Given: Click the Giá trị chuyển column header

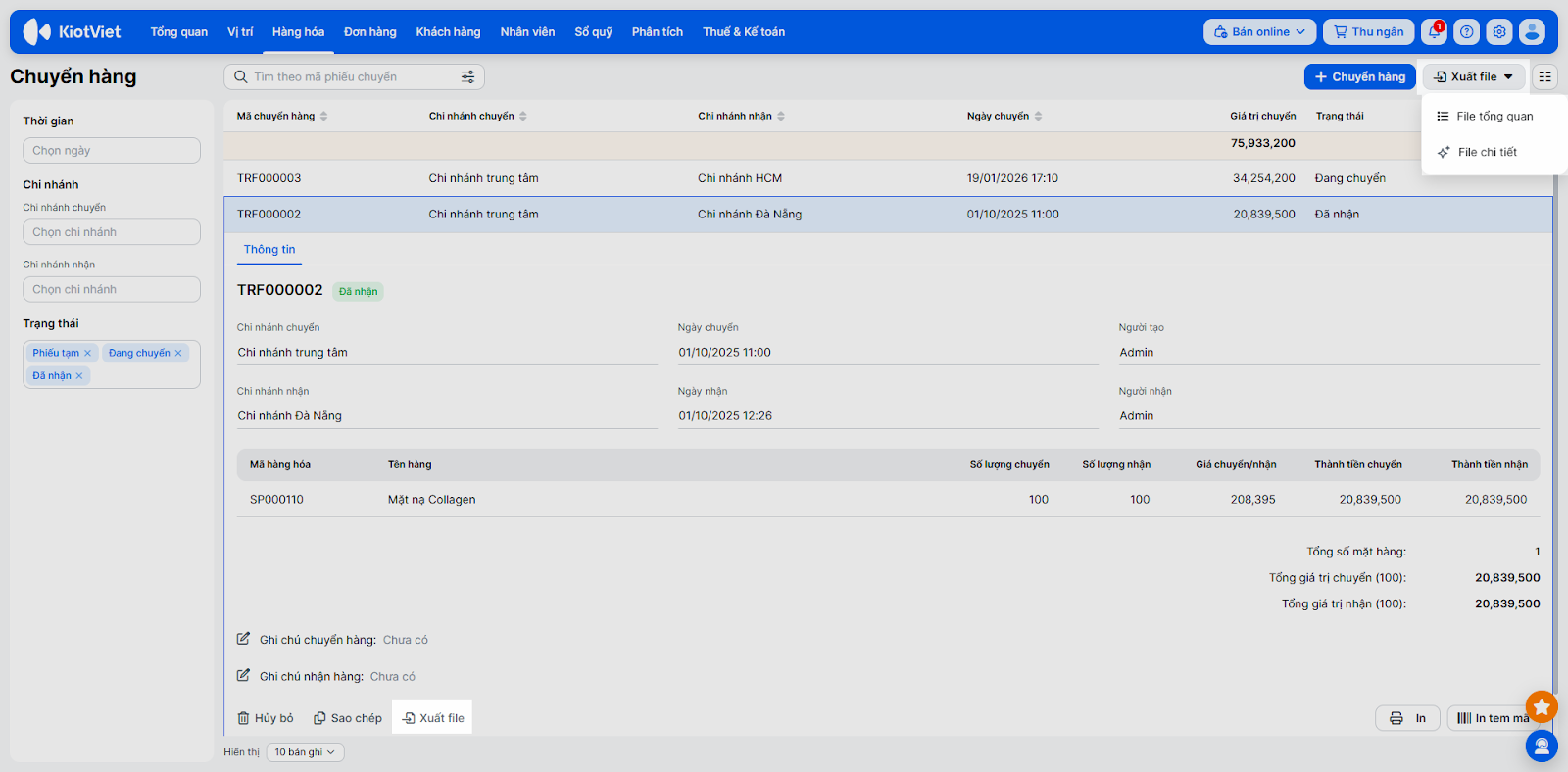Looking at the screenshot, I should coord(1263,117).
